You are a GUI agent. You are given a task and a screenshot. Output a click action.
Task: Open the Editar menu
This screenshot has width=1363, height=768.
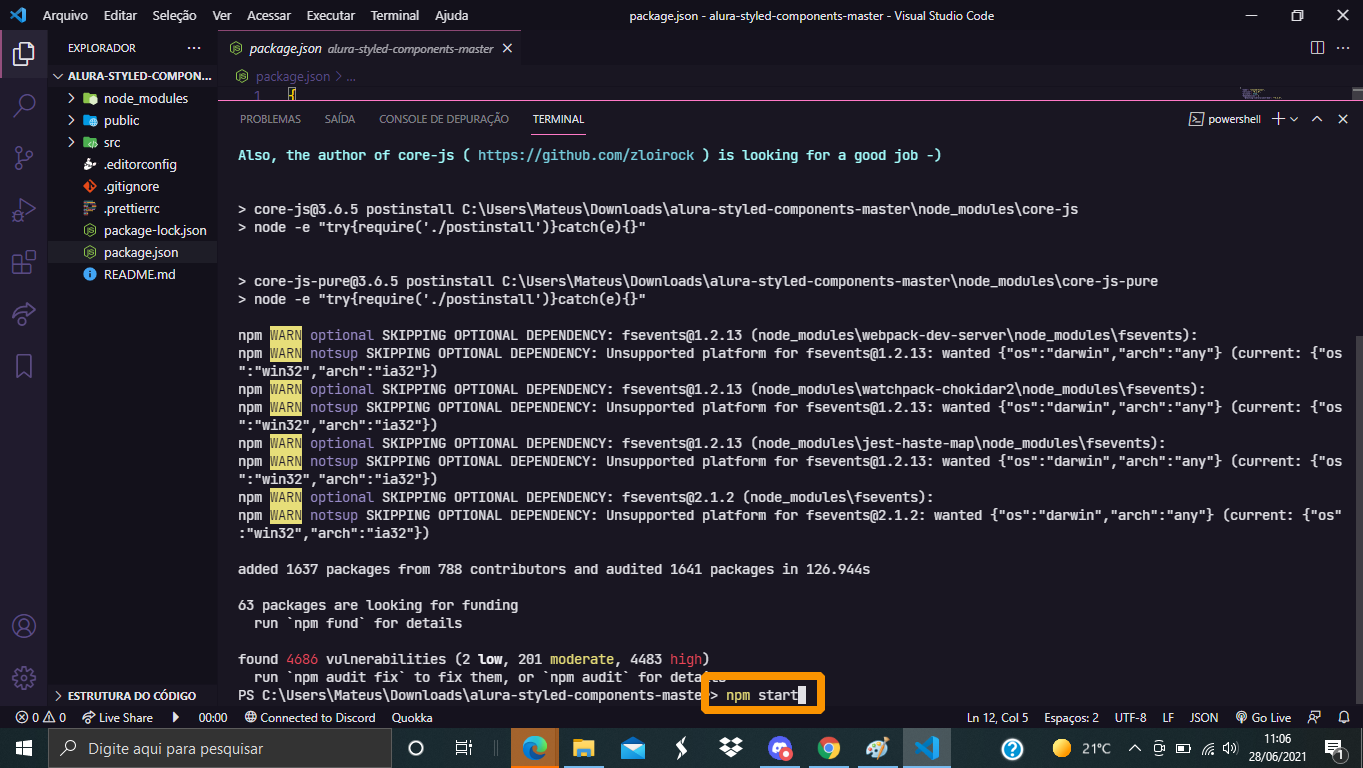click(x=121, y=15)
